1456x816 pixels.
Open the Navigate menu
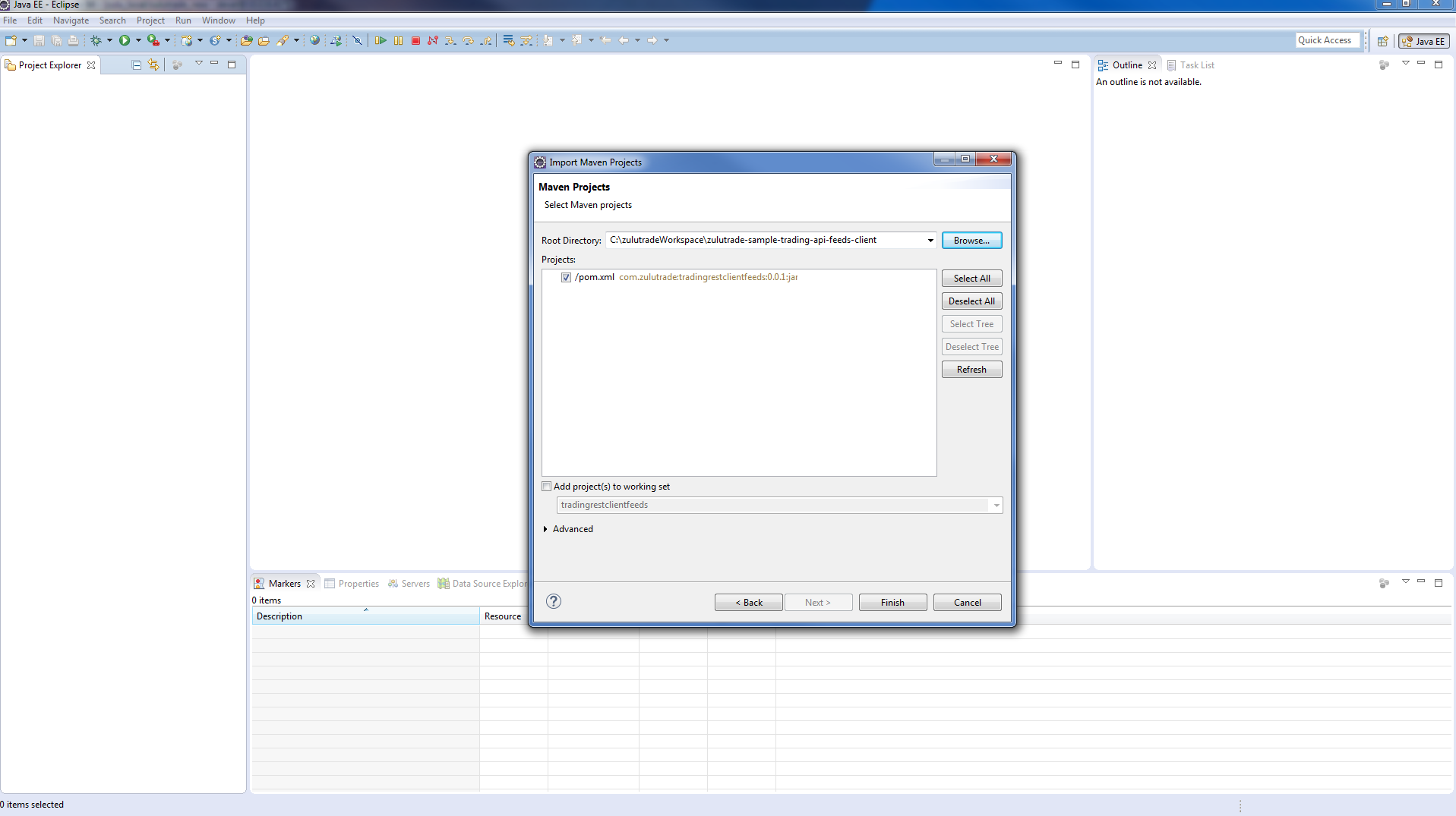(x=71, y=20)
